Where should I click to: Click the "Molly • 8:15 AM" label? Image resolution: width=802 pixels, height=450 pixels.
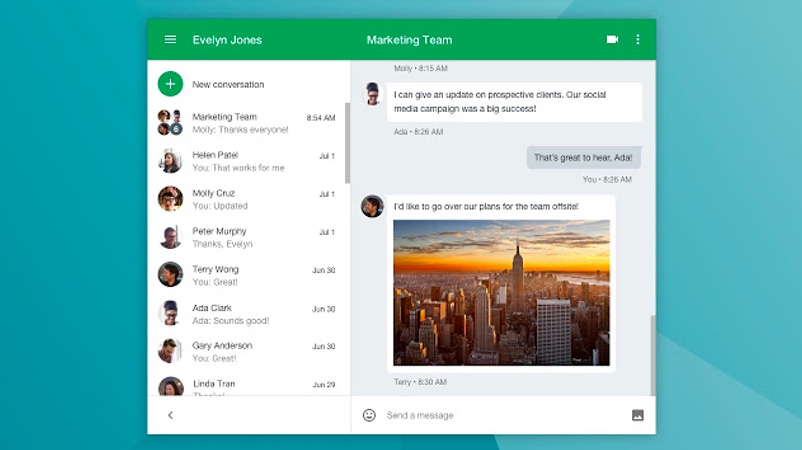420,68
